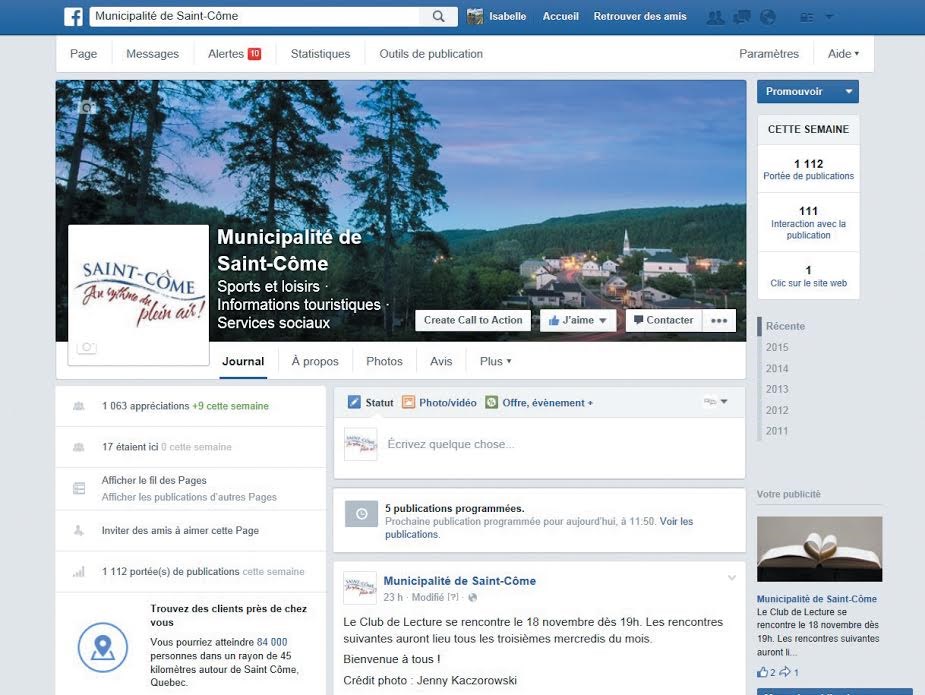925x695 pixels.
Task: Open messages chat icon in top bar
Action: click(x=742, y=17)
